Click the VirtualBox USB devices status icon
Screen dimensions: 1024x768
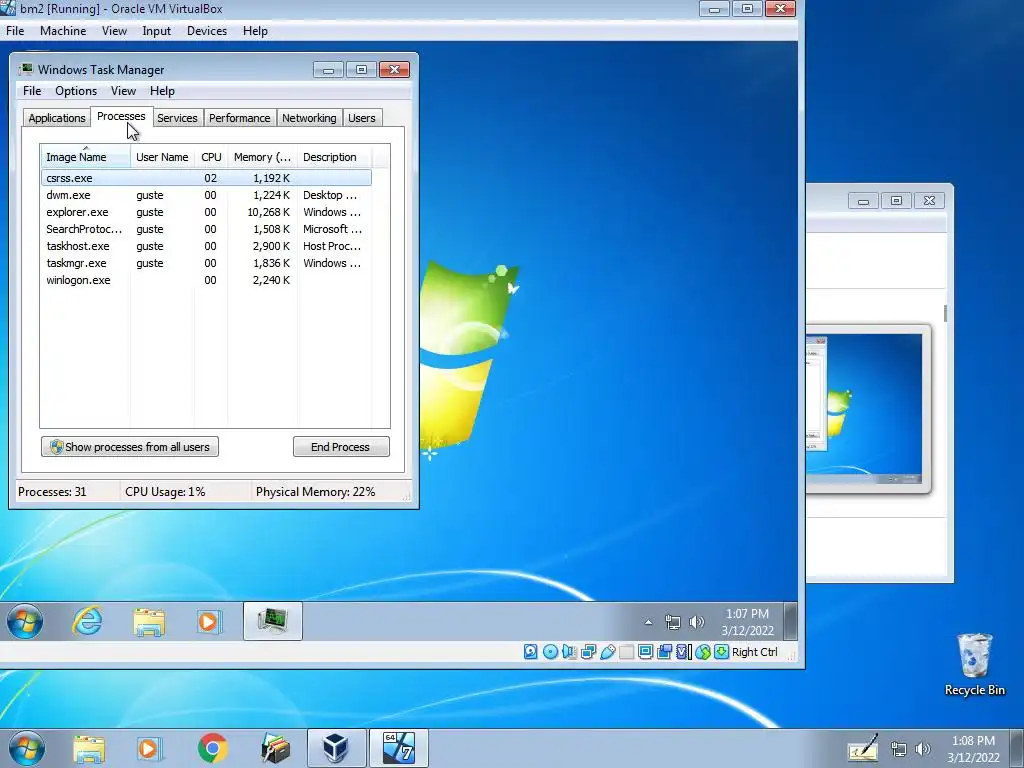pyautogui.click(x=607, y=652)
